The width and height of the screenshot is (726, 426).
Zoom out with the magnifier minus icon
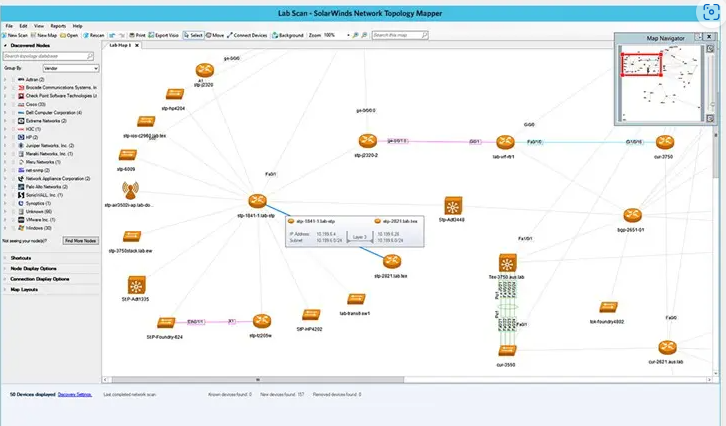(x=364, y=35)
